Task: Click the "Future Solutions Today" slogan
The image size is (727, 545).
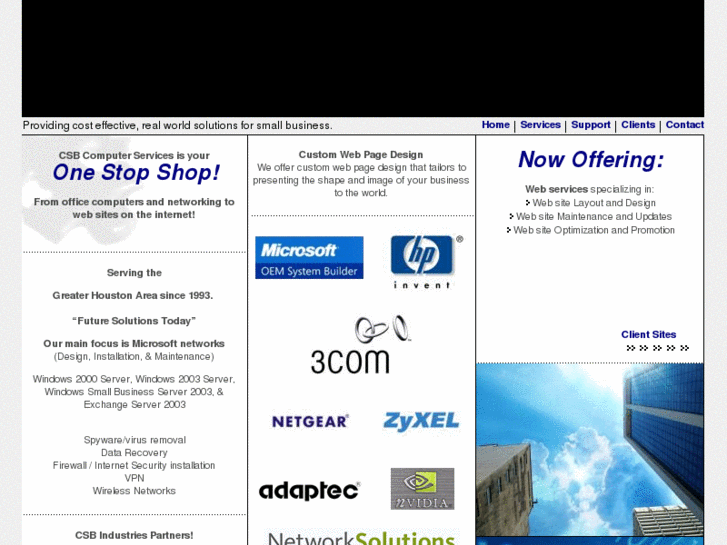Action: coord(134,321)
